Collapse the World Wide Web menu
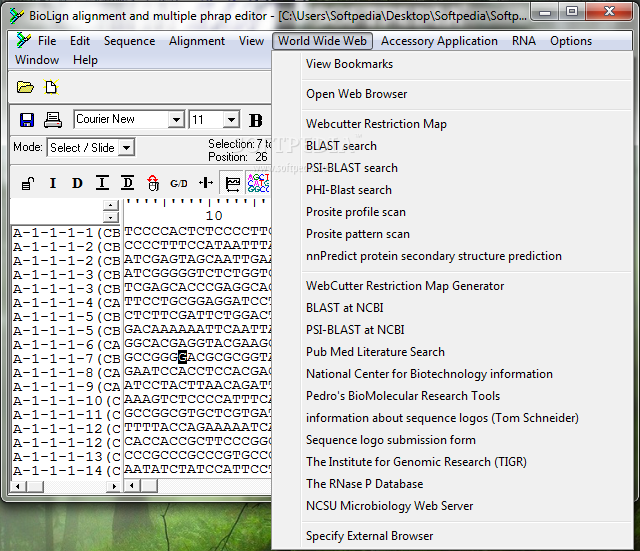This screenshot has width=640, height=551. [322, 41]
